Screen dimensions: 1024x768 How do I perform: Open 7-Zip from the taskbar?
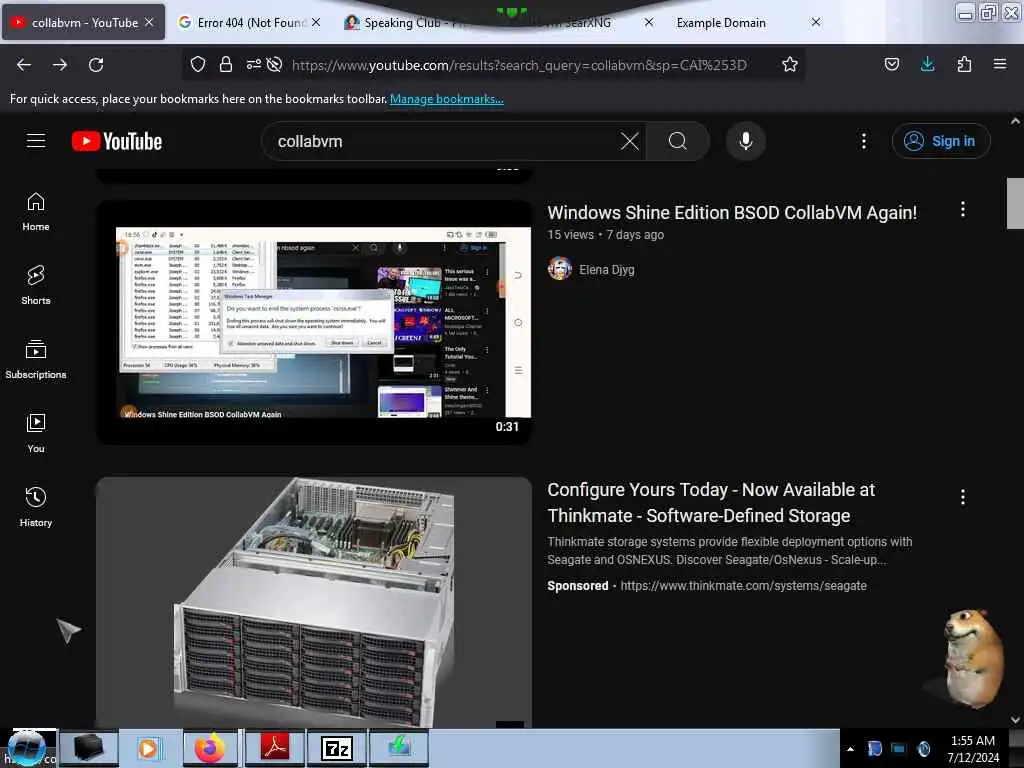337,748
